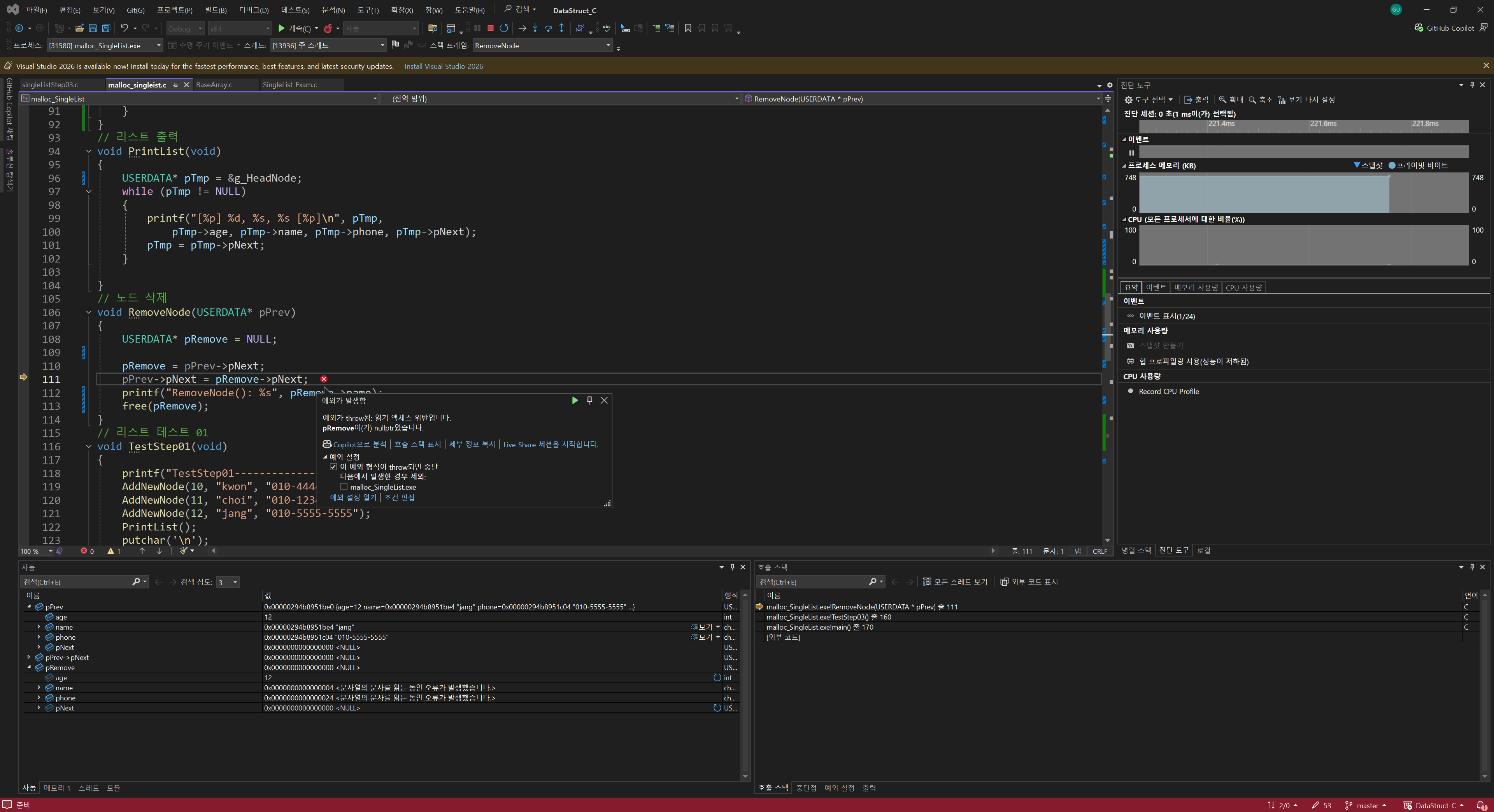This screenshot has height=812, width=1494.
Task: Click Step Out arrow icon
Action: (561, 28)
